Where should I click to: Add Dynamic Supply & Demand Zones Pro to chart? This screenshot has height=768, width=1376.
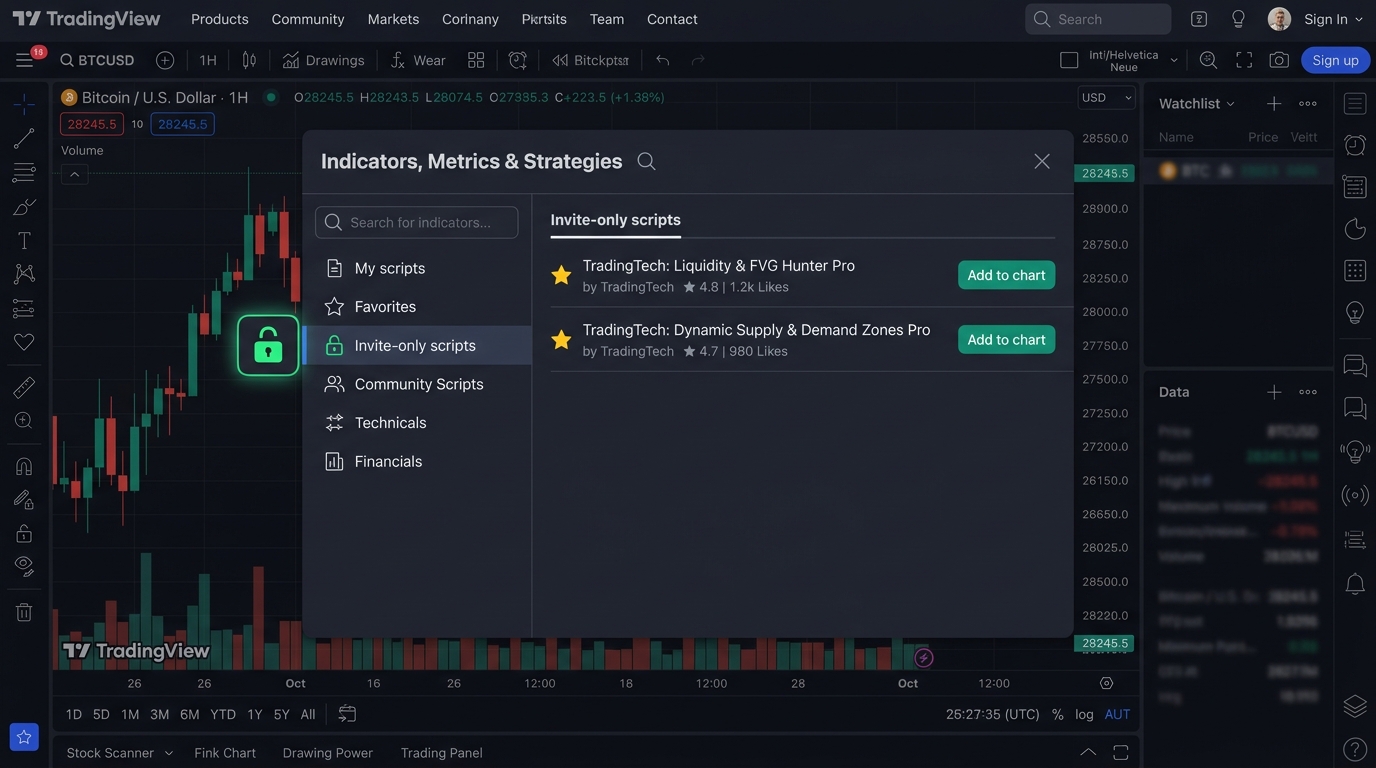(1006, 340)
